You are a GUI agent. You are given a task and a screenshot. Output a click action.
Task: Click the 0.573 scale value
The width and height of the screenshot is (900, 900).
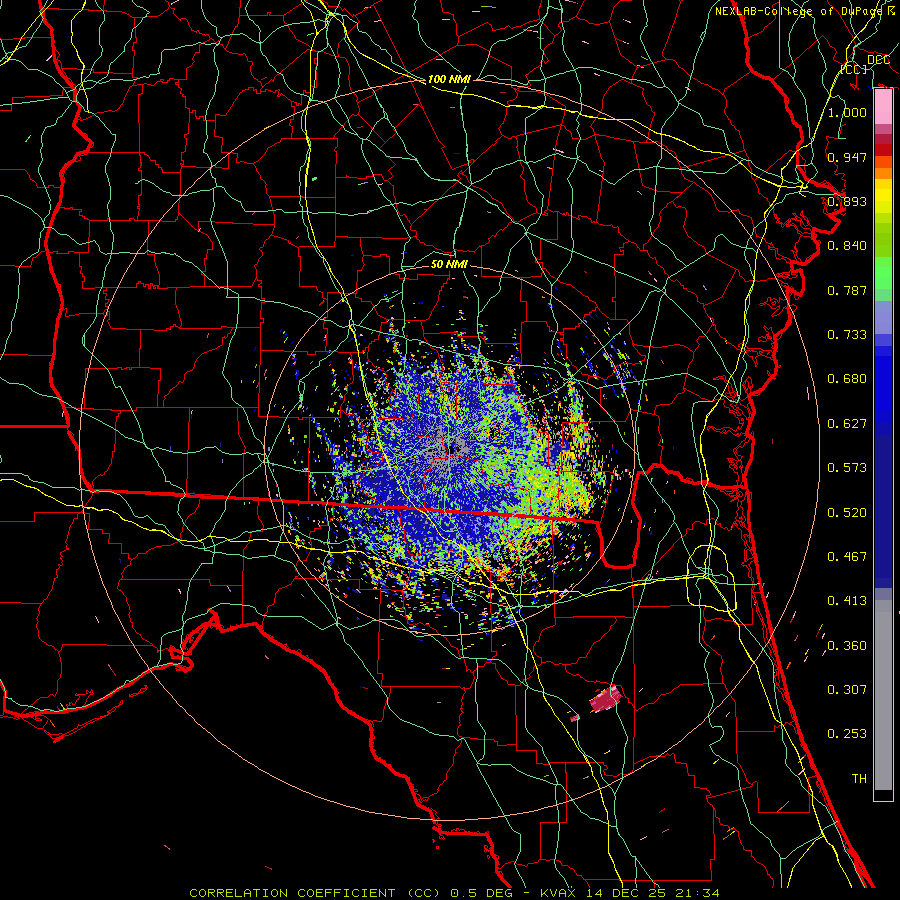tap(847, 468)
